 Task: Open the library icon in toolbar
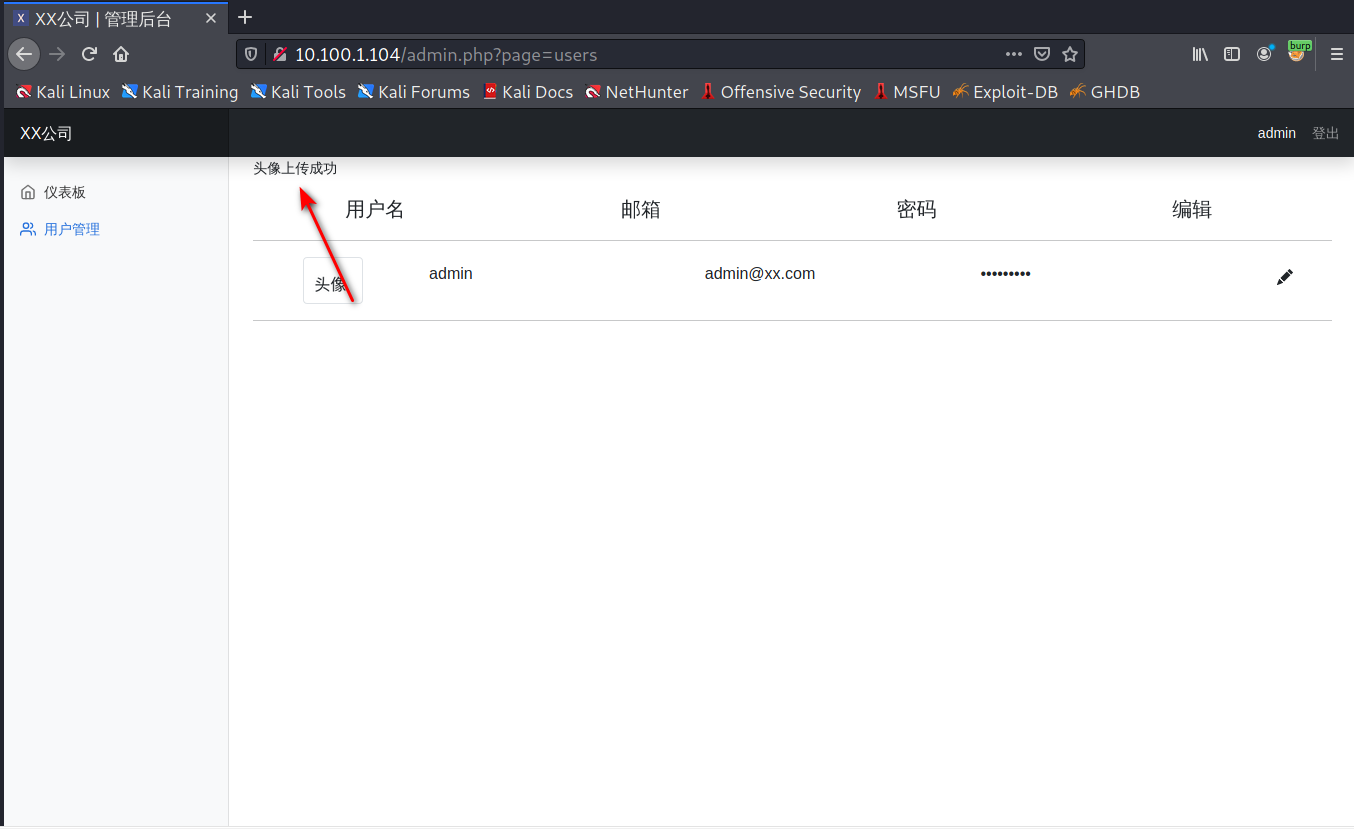click(1200, 54)
